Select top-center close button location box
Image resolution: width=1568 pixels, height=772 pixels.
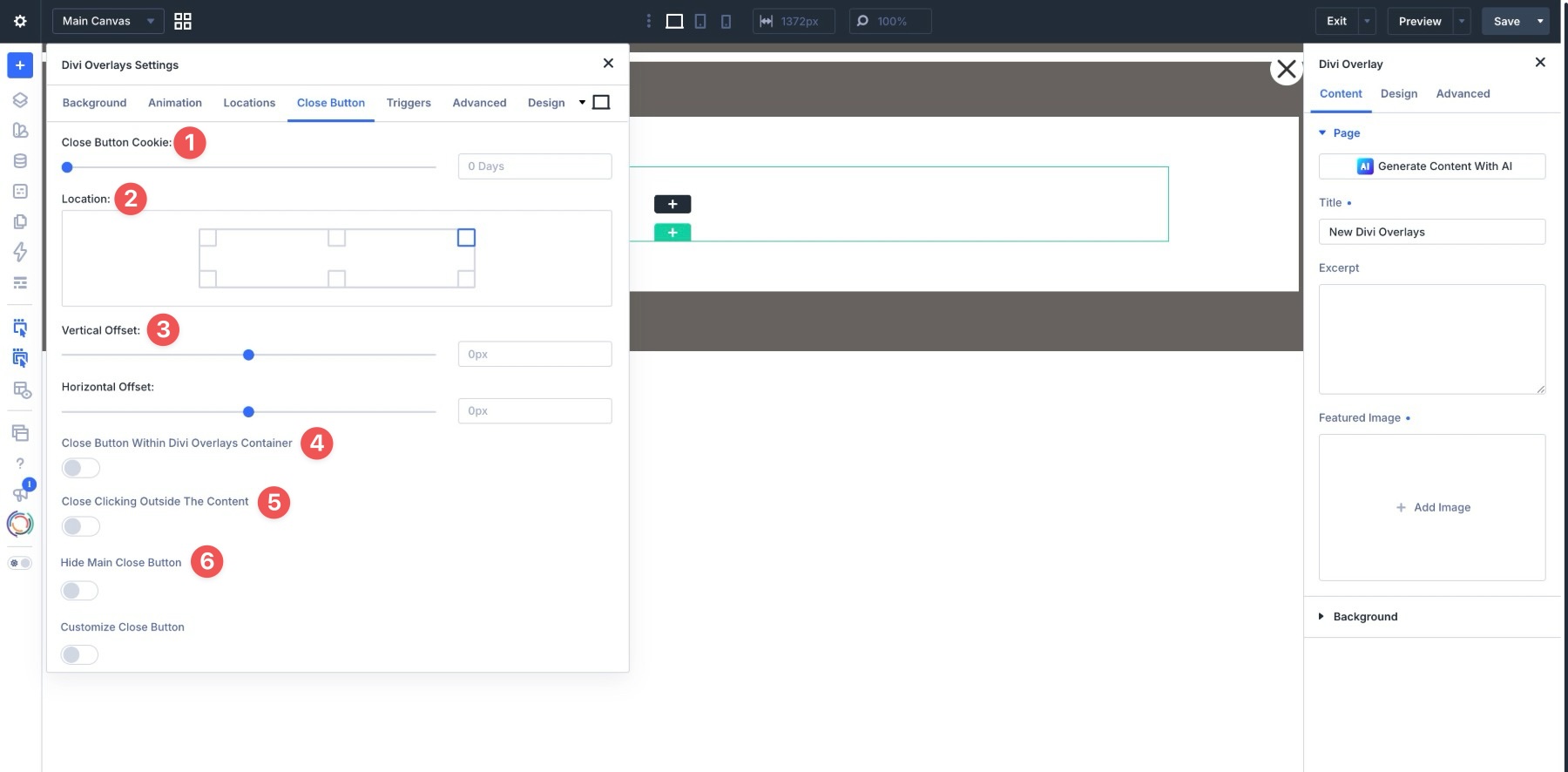[337, 237]
